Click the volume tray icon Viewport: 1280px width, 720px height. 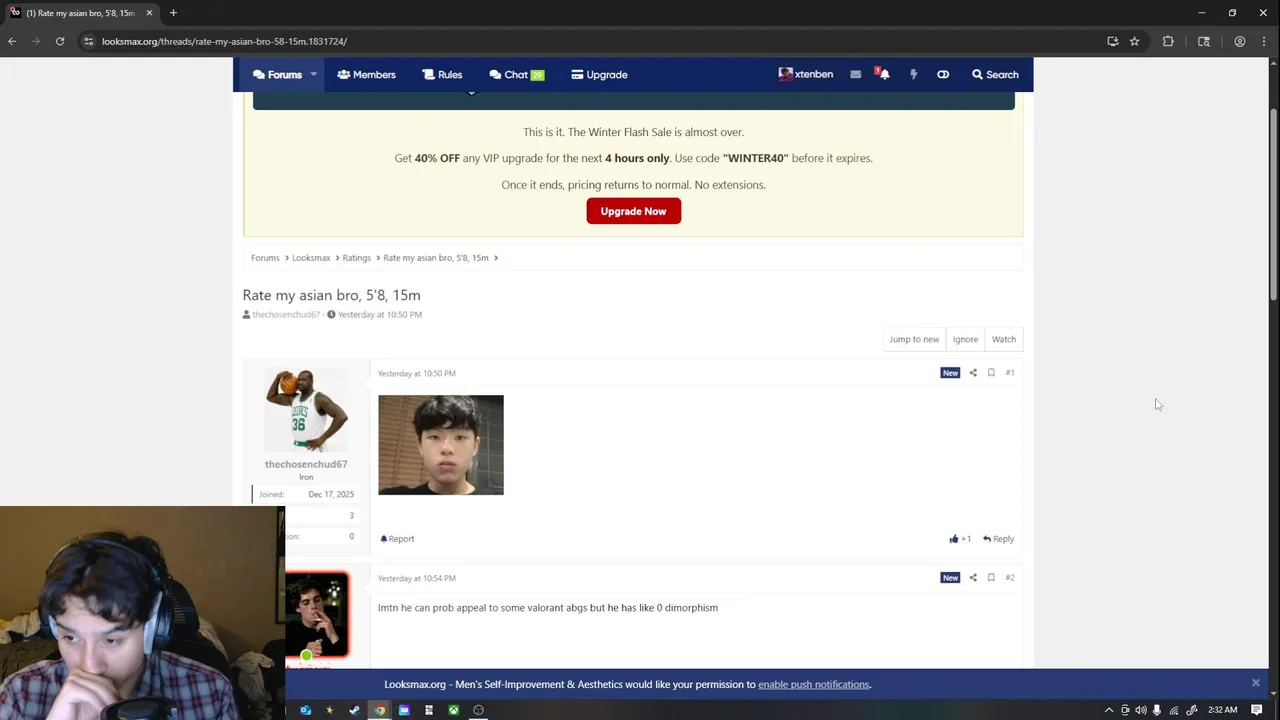[1141, 710]
